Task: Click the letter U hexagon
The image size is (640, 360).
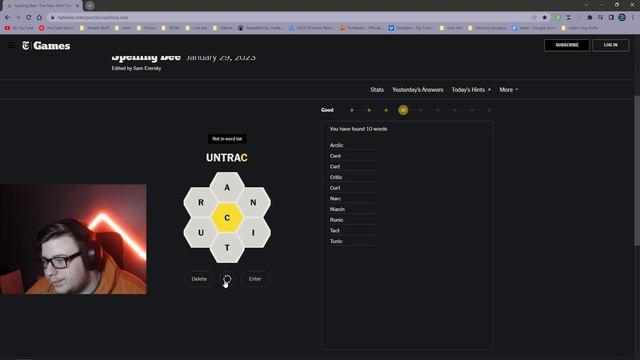Action: [x=201, y=233]
